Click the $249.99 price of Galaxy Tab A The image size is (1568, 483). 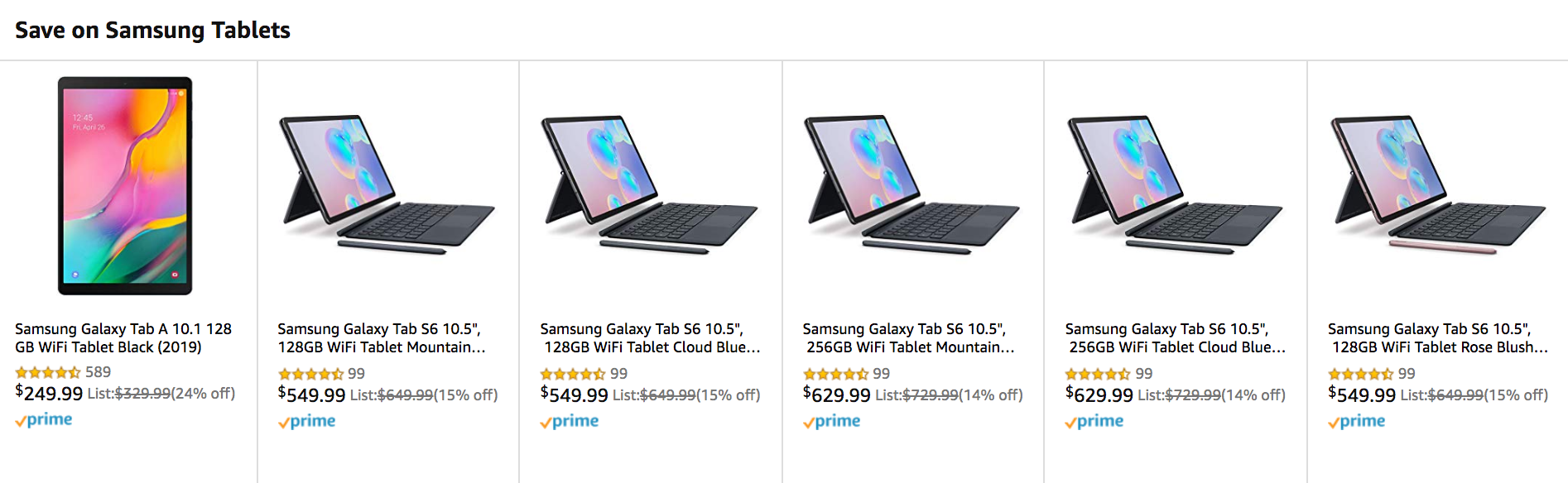click(50, 393)
